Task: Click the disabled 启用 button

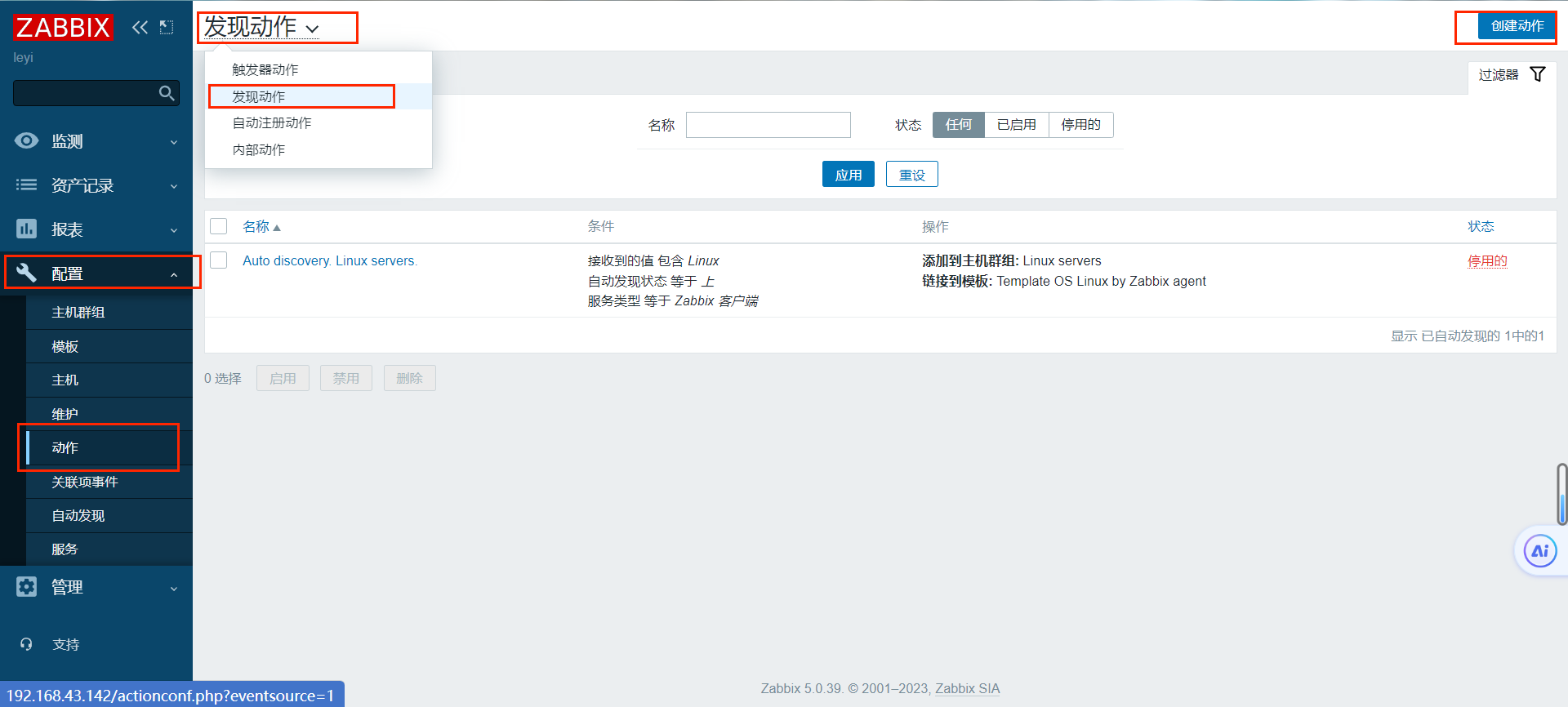Action: [283, 378]
